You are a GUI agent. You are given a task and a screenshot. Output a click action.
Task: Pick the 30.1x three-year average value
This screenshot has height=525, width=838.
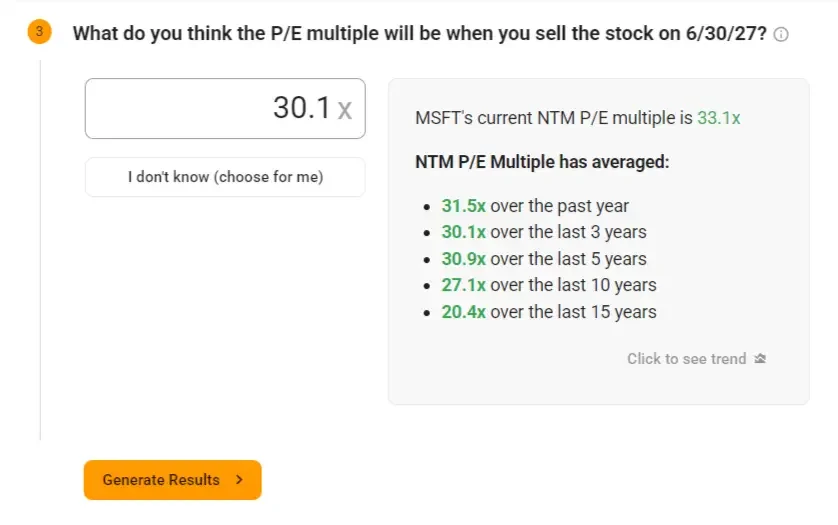tap(463, 232)
